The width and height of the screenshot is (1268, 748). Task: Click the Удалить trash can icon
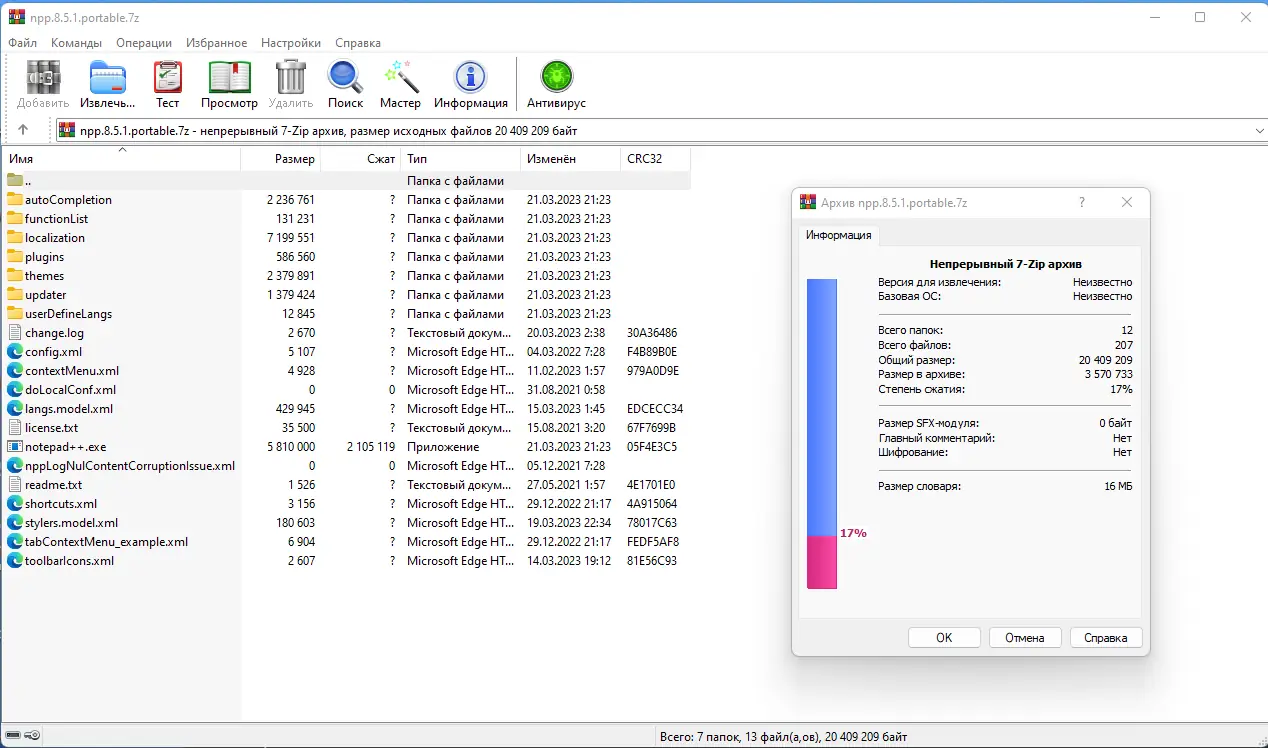(291, 78)
